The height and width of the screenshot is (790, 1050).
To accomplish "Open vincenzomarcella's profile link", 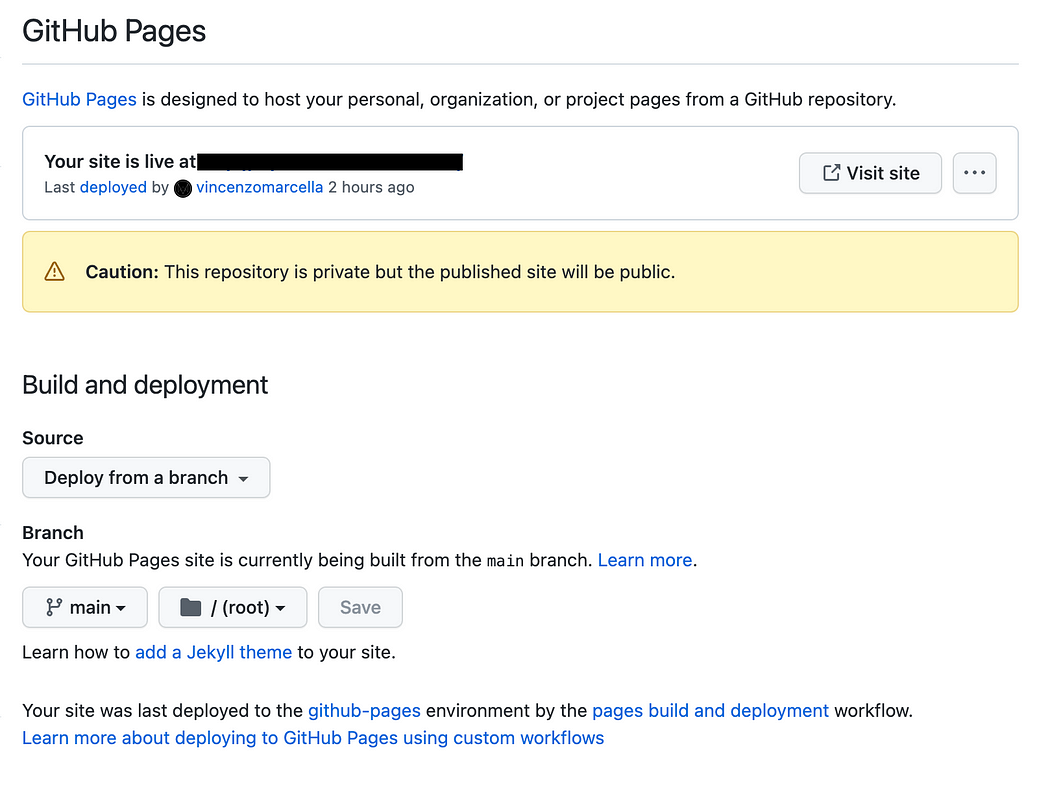I will click(259, 187).
